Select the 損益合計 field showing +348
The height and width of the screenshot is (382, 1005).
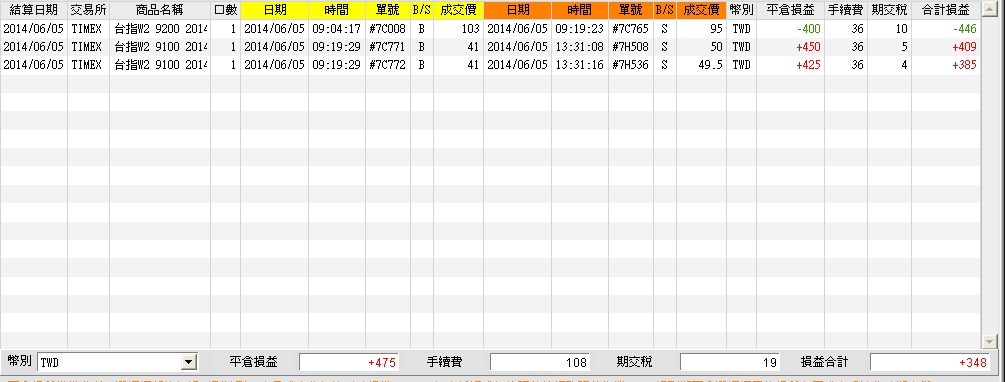tap(929, 363)
